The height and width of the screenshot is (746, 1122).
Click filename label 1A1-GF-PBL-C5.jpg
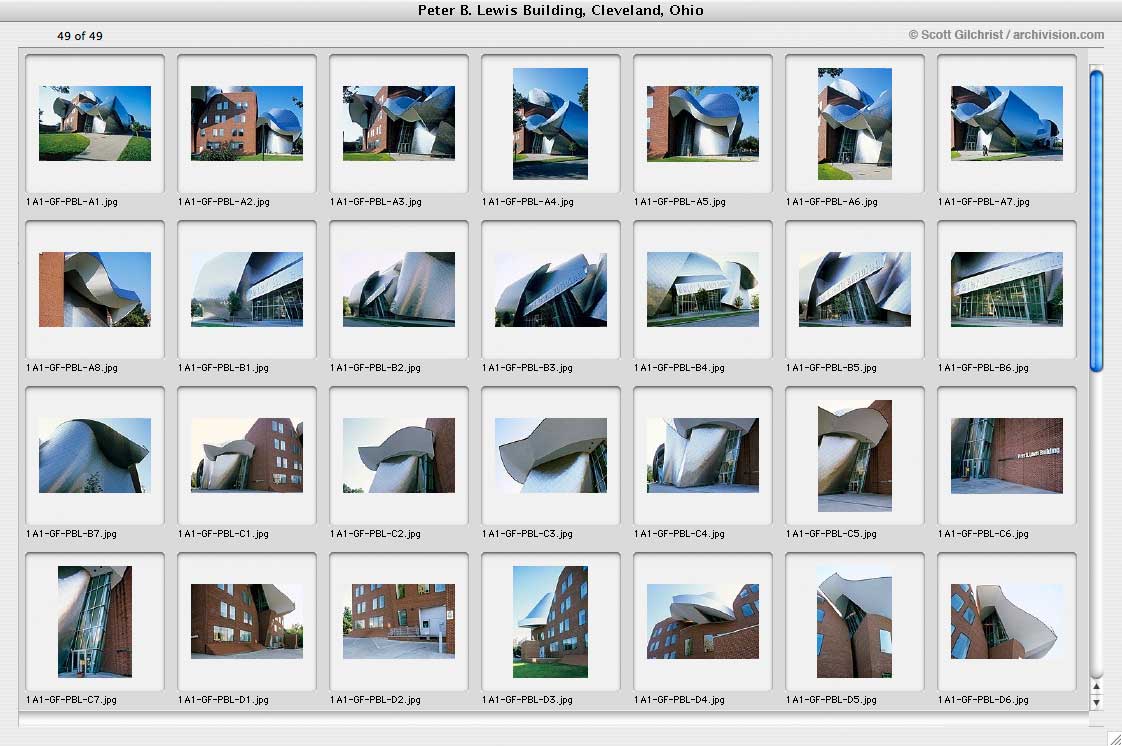tap(831, 534)
